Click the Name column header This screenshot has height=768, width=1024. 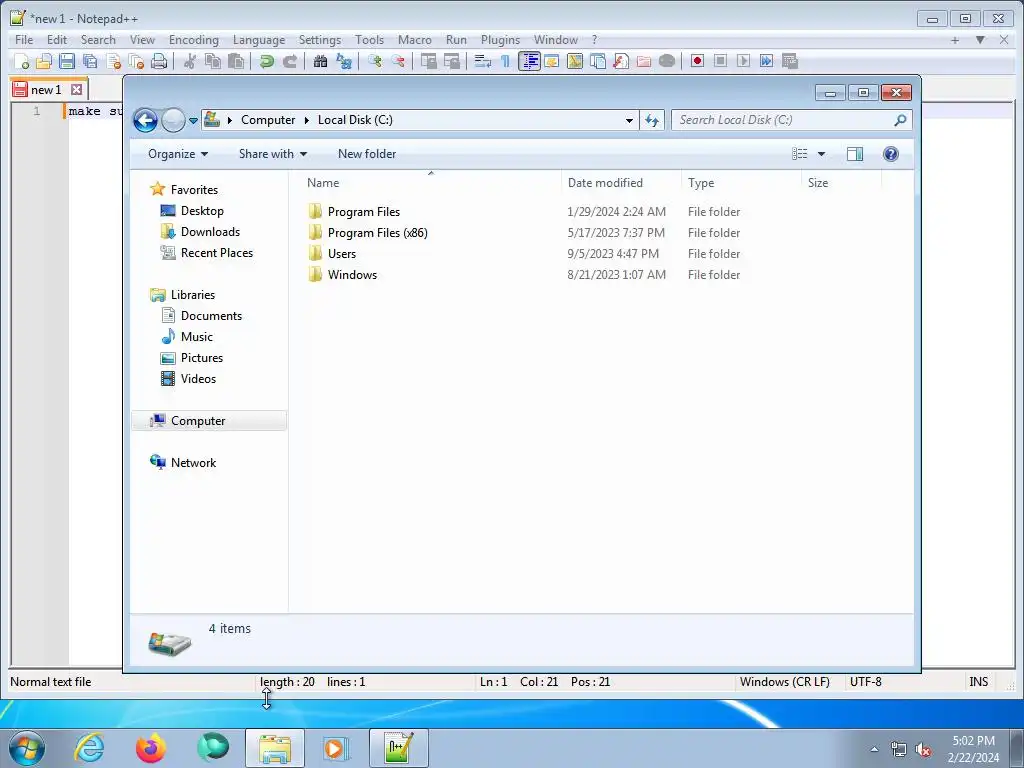431,183
